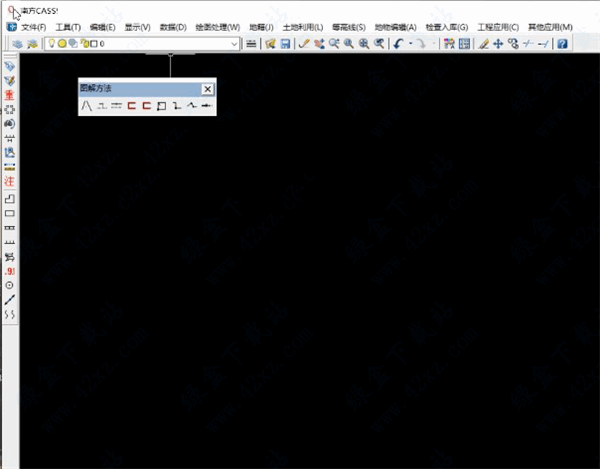Image resolution: width=600 pixels, height=469 pixels.
Task: Click the red 重 icon in left toolbar
Action: point(10,95)
